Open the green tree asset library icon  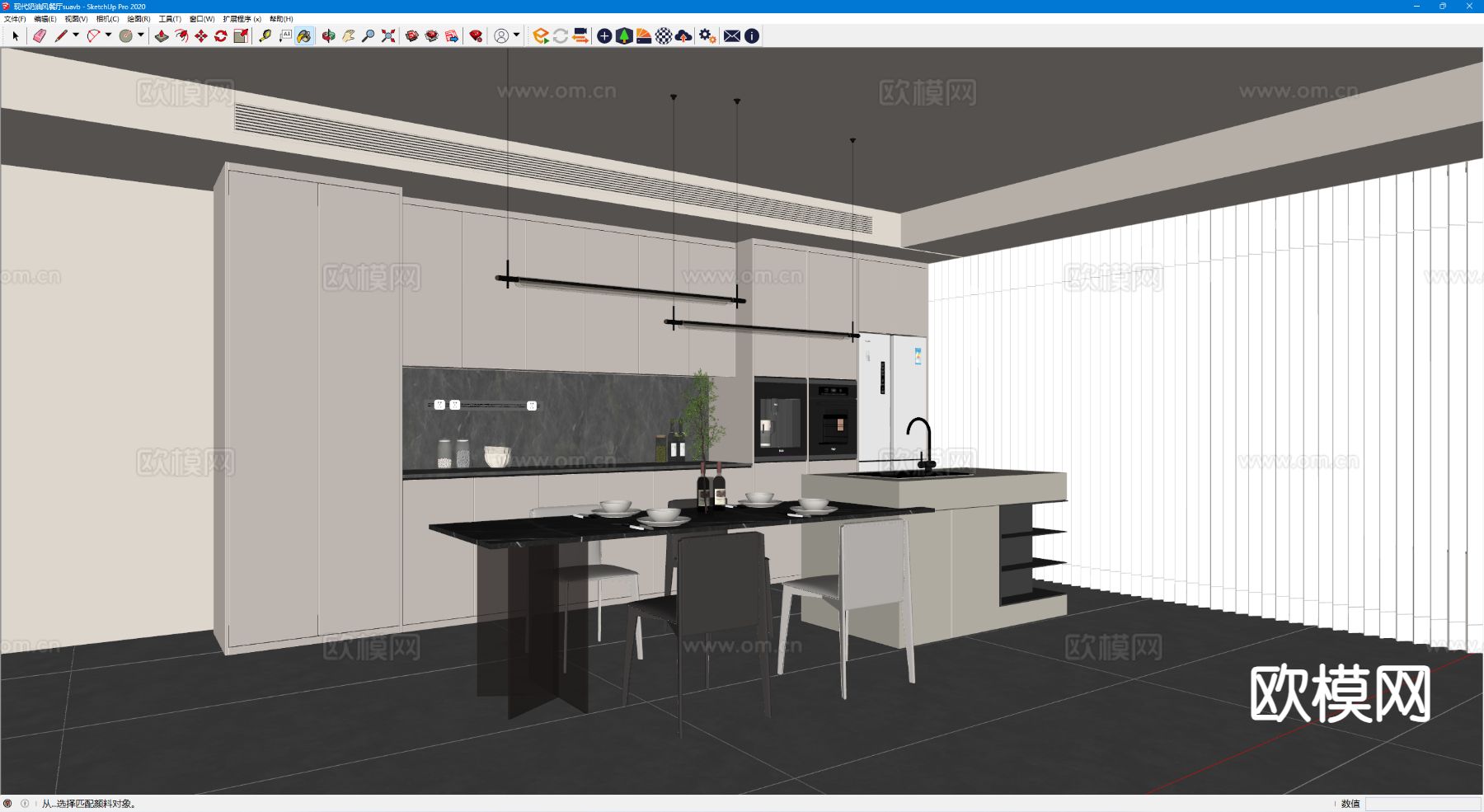(x=624, y=36)
